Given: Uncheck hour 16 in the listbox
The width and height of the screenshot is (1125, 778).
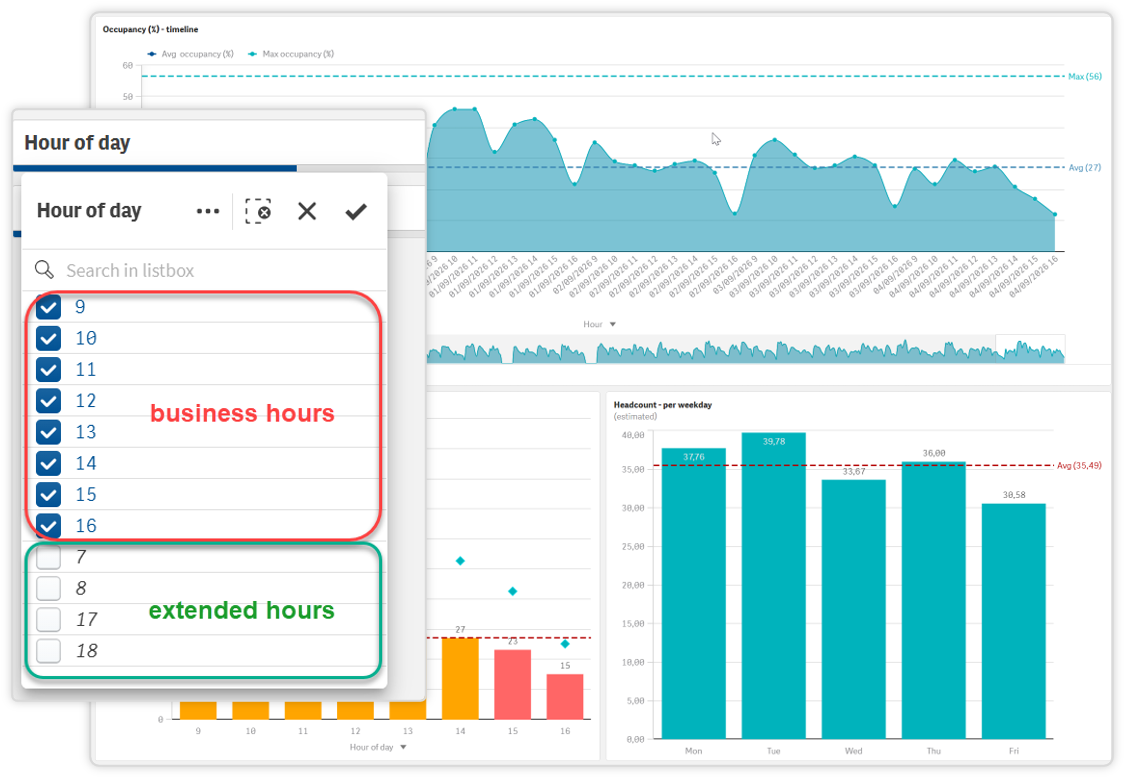Looking at the screenshot, I should pyautogui.click(x=49, y=525).
